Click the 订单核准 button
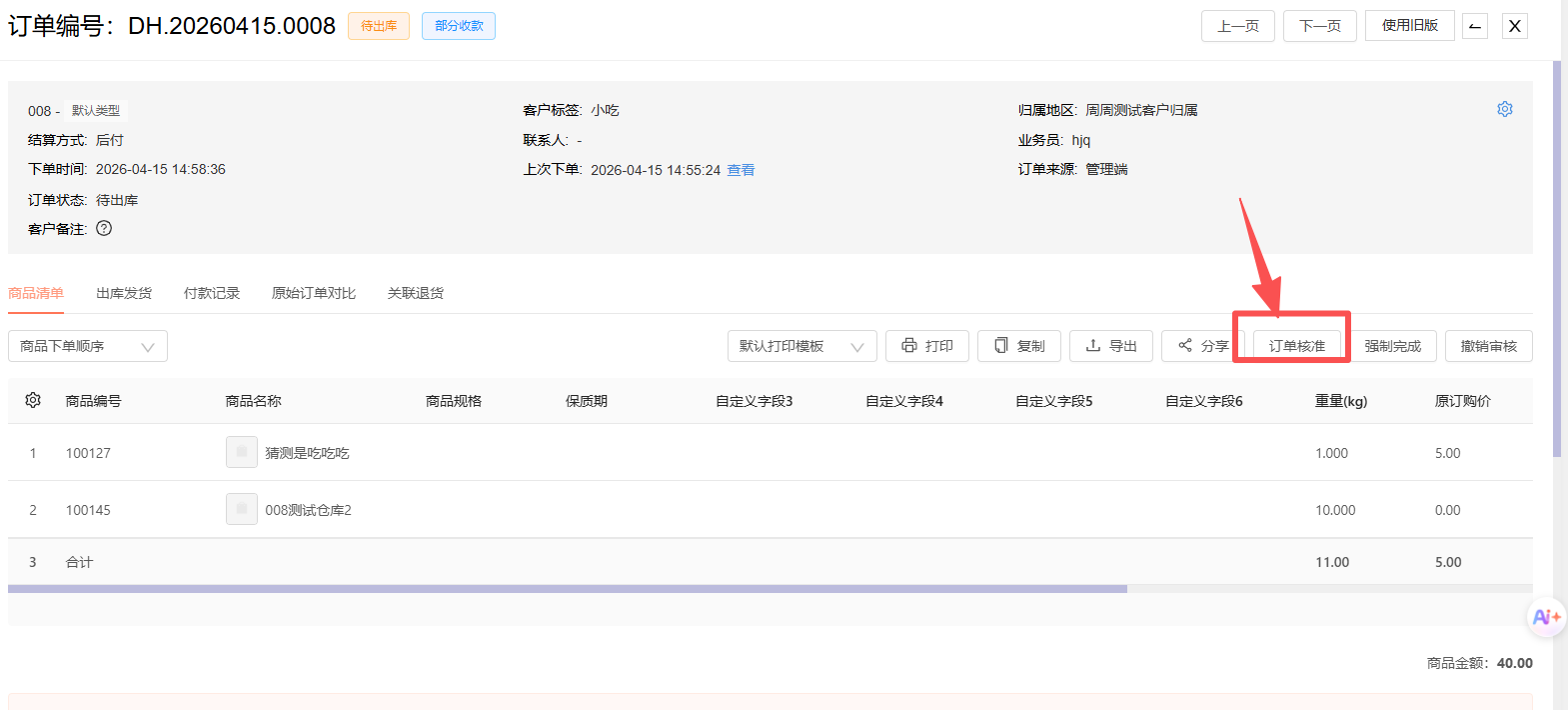 (x=1297, y=346)
